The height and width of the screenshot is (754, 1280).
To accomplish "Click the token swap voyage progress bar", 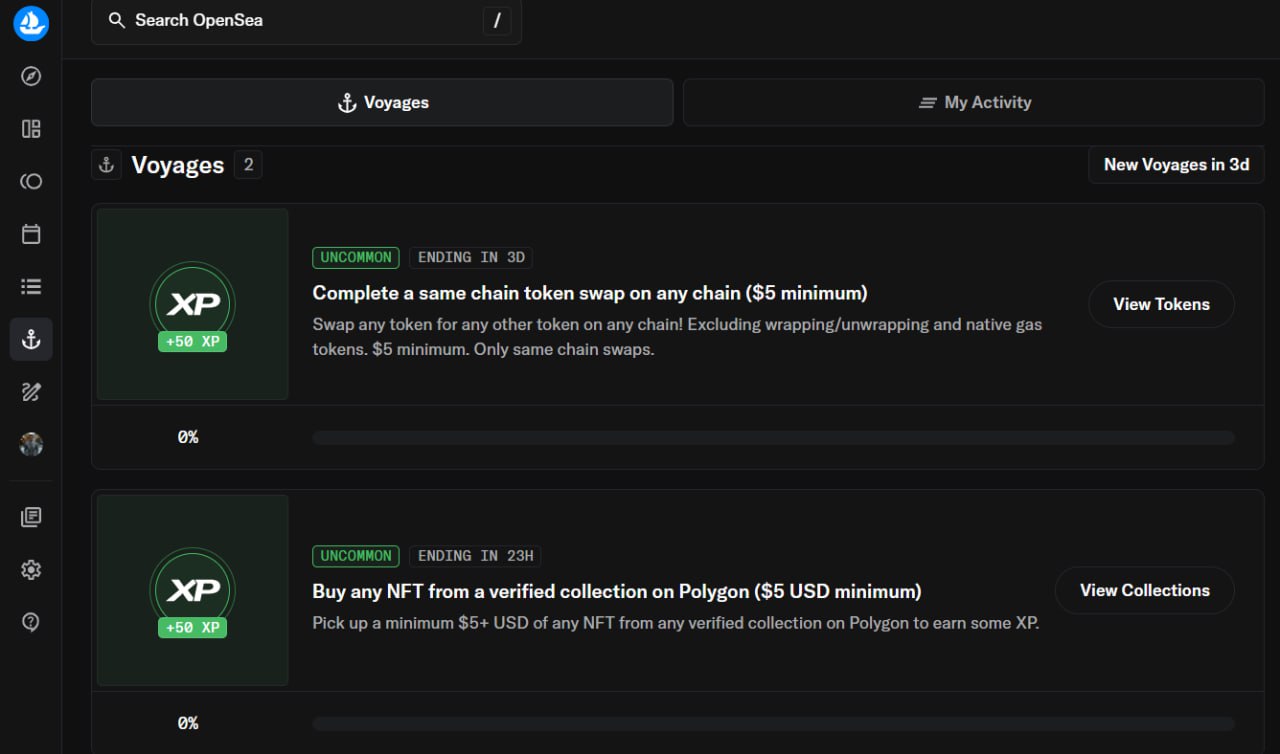I will (x=773, y=437).
